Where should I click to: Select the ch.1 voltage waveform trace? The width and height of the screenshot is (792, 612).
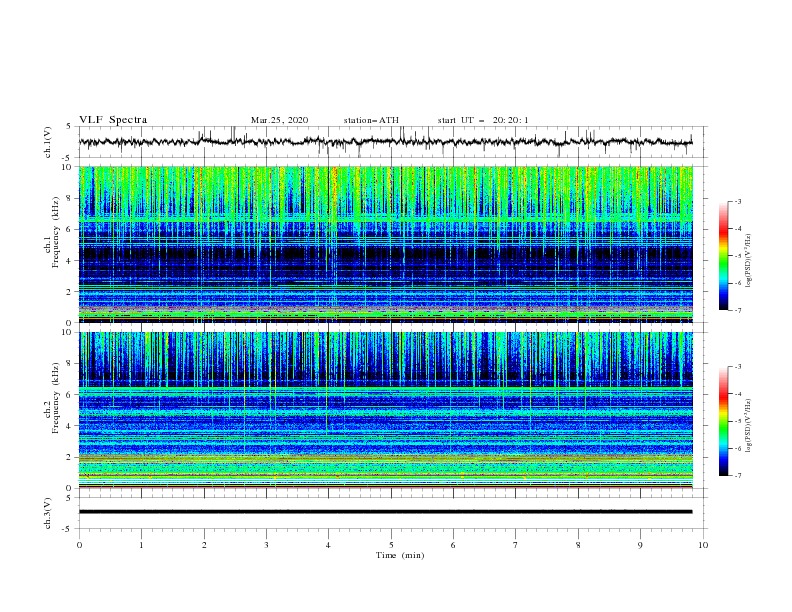coord(385,142)
